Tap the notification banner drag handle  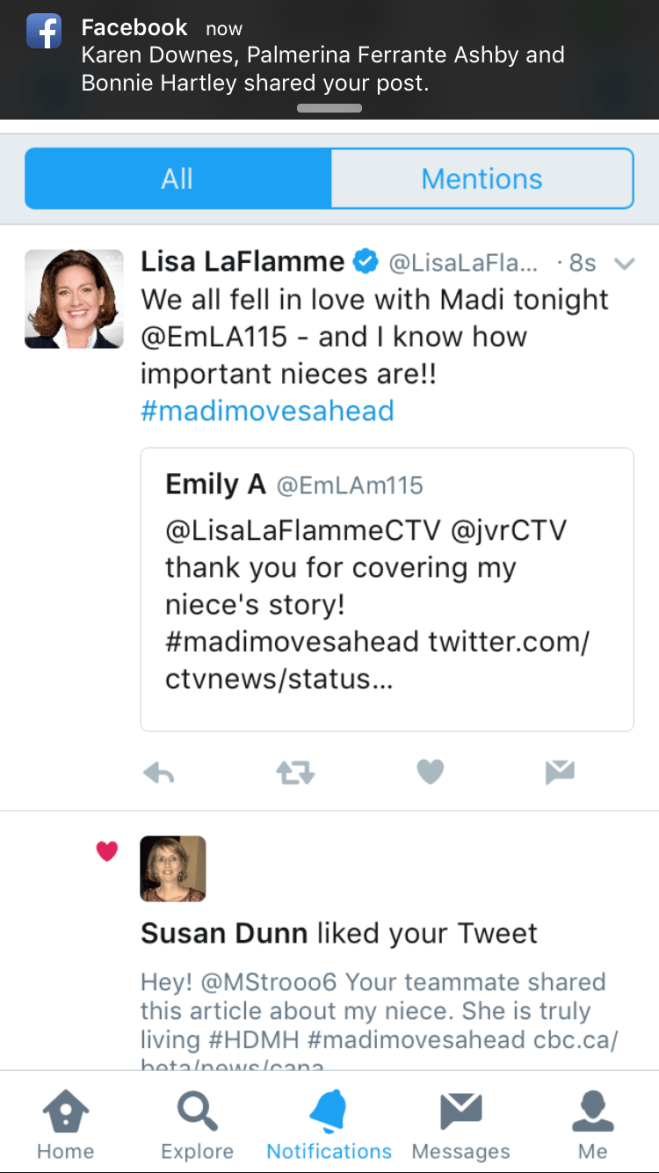tap(329, 108)
